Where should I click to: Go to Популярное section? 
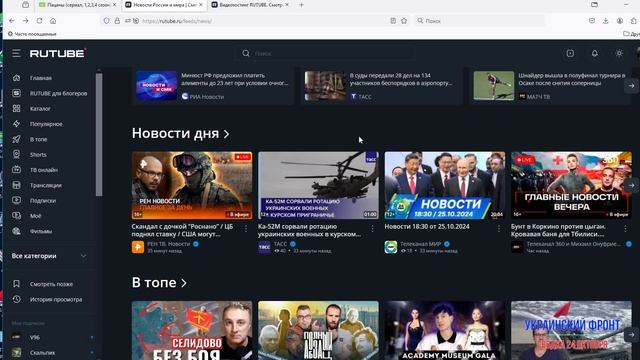pos(37,124)
